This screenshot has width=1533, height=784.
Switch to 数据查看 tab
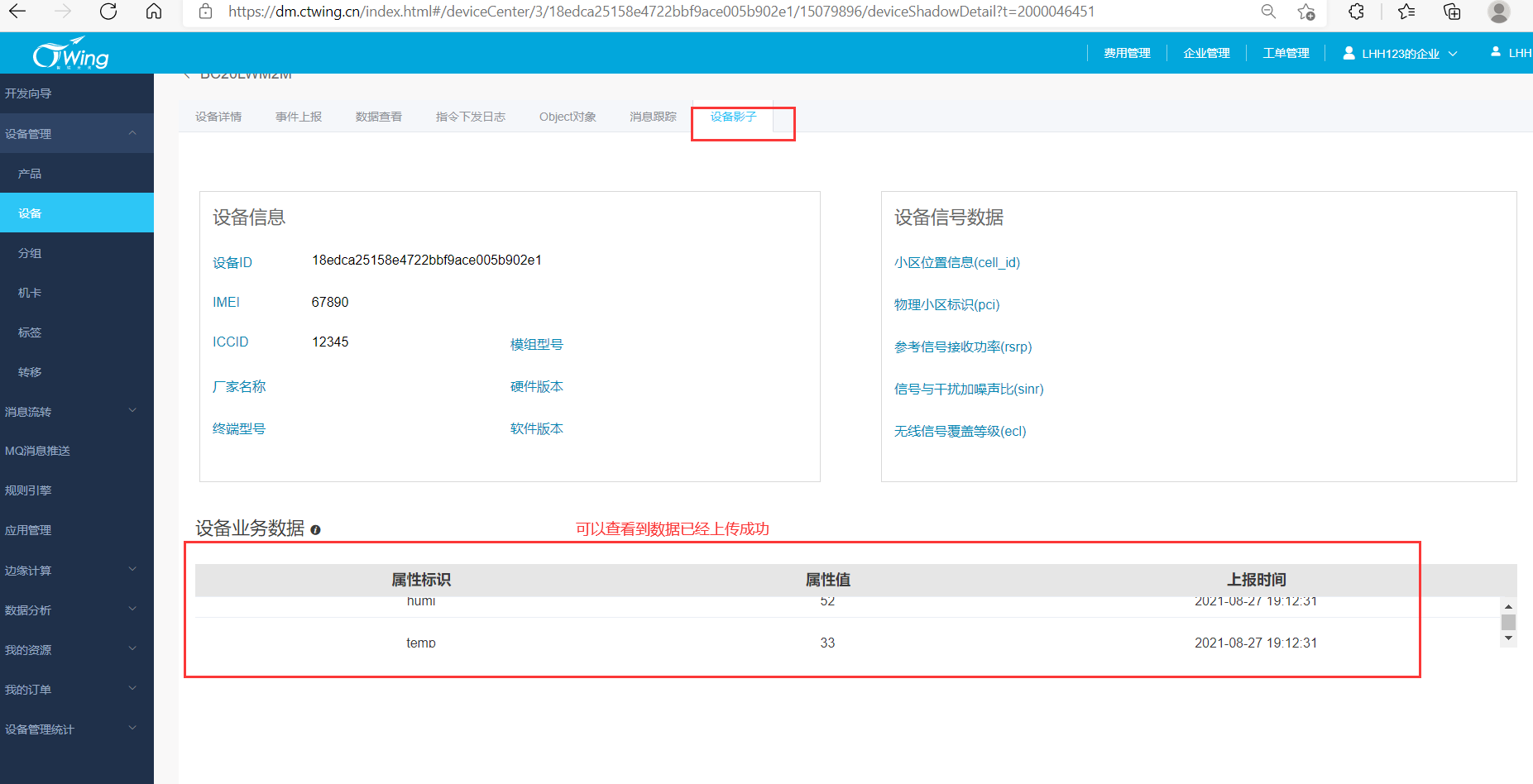[x=379, y=117]
